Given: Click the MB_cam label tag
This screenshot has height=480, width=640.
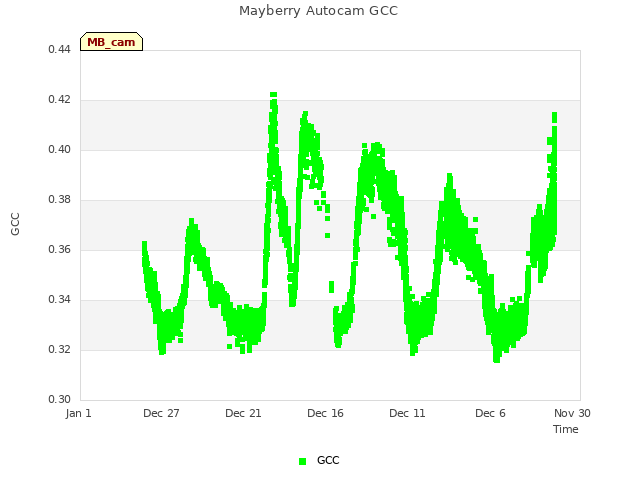Looking at the screenshot, I should point(111,42).
